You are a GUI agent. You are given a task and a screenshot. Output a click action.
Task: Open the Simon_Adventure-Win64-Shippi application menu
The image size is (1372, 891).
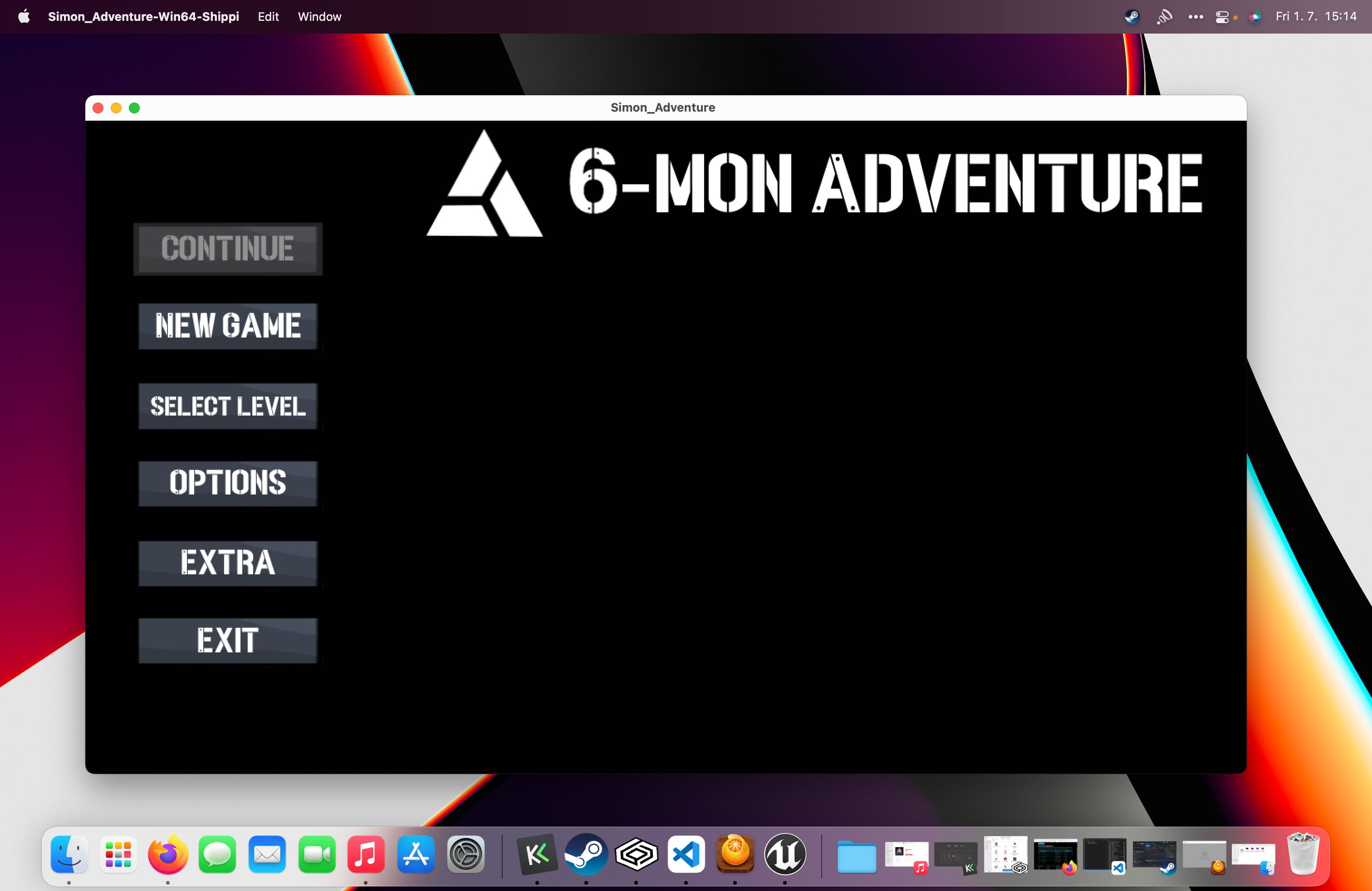coord(143,17)
